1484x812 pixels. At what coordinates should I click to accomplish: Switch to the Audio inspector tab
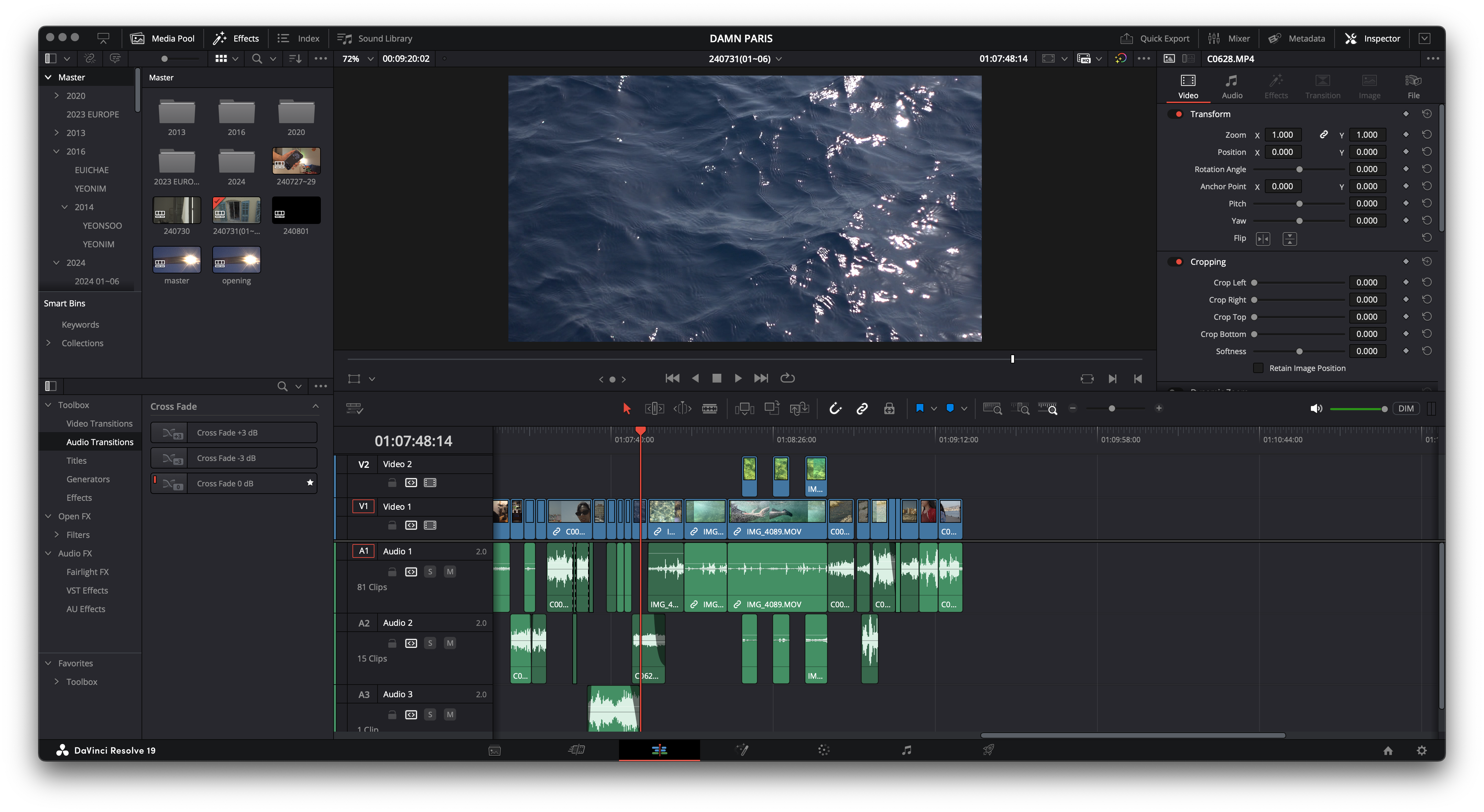(x=1232, y=86)
